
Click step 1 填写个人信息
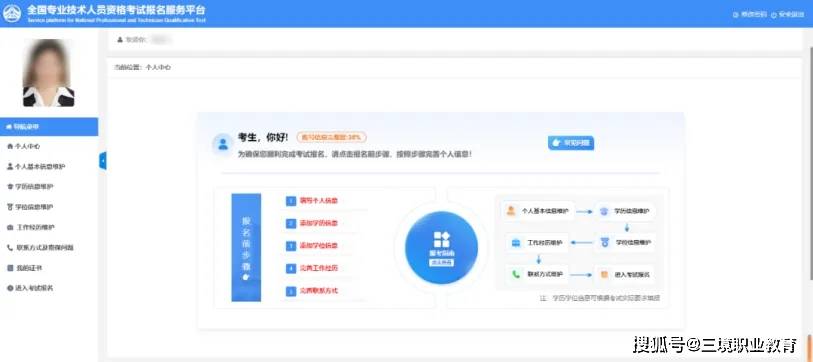(x=319, y=201)
